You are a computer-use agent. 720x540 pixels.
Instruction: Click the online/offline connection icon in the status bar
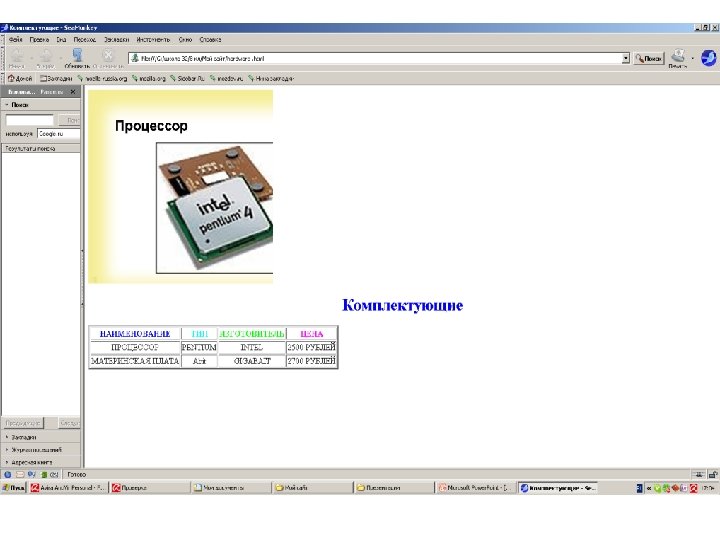(x=699, y=474)
